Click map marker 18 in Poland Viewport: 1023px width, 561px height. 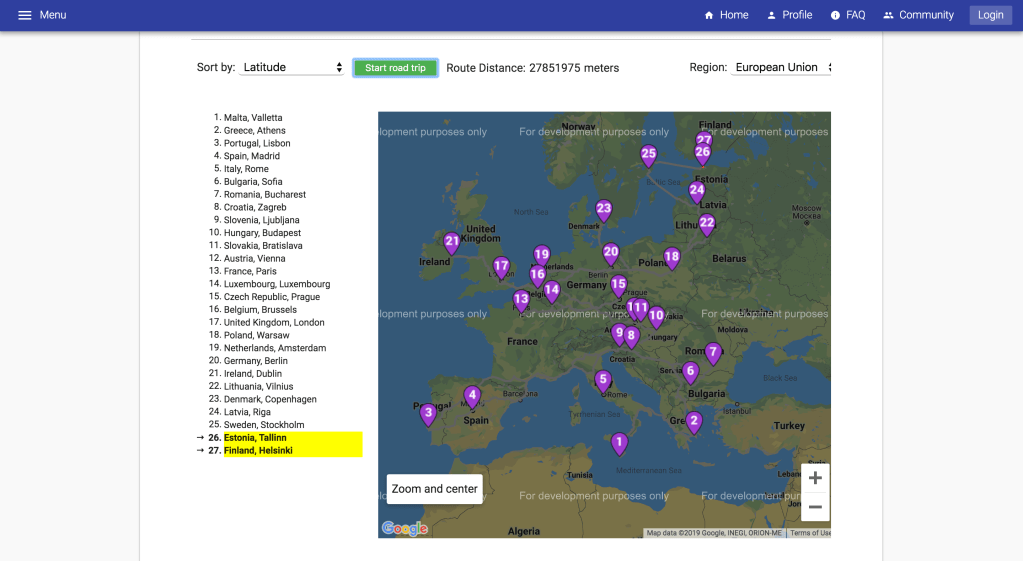(x=672, y=256)
